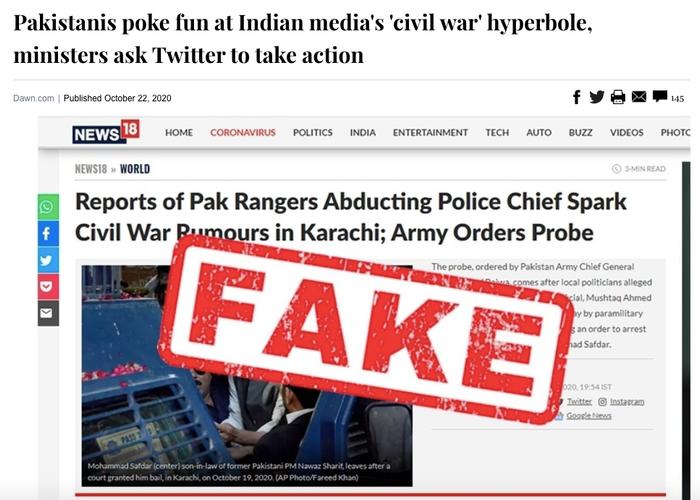Click the green WhatsApp share button
700x500 pixels.
click(x=48, y=207)
